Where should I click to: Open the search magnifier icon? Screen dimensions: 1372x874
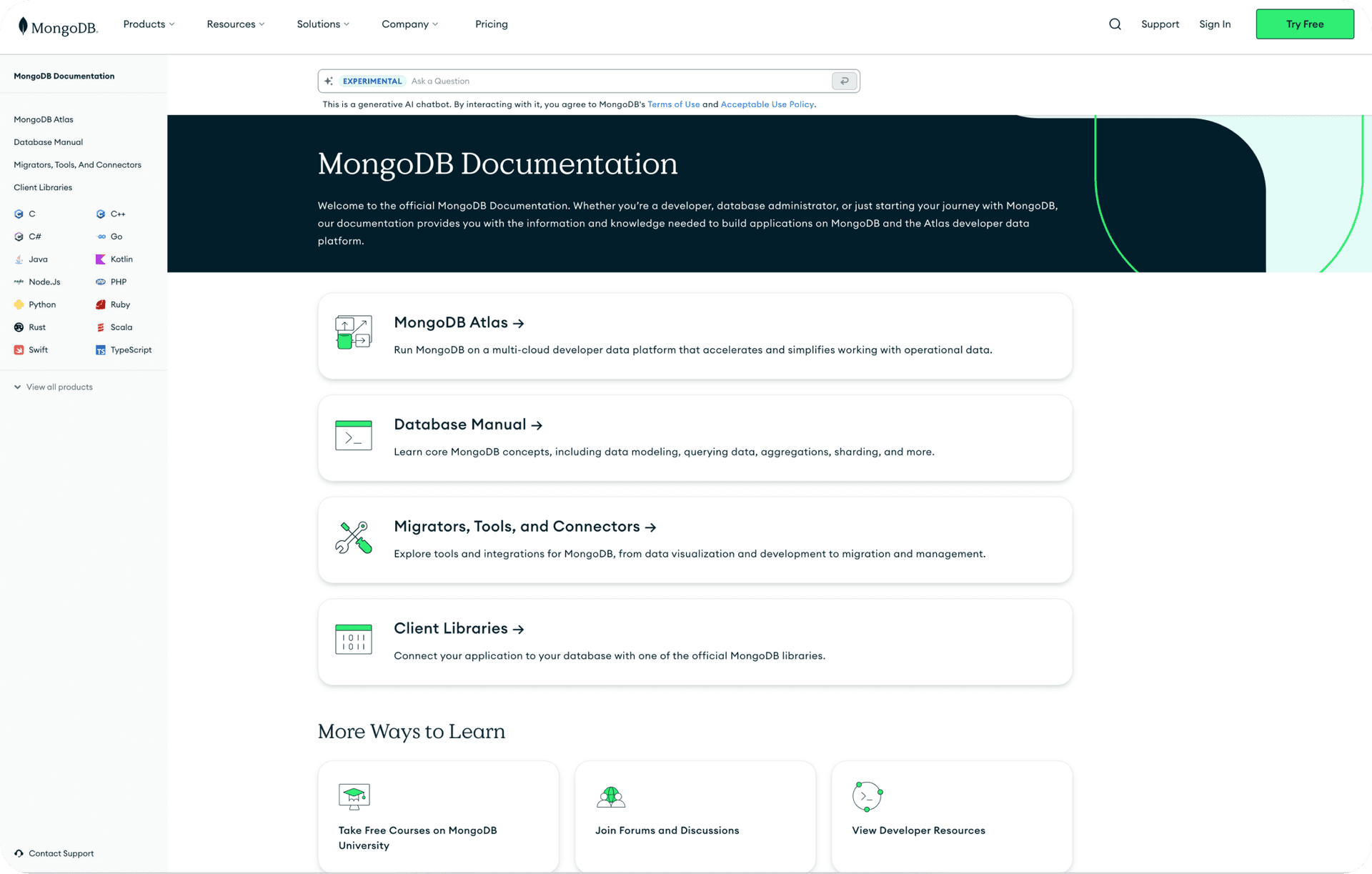[x=1115, y=24]
